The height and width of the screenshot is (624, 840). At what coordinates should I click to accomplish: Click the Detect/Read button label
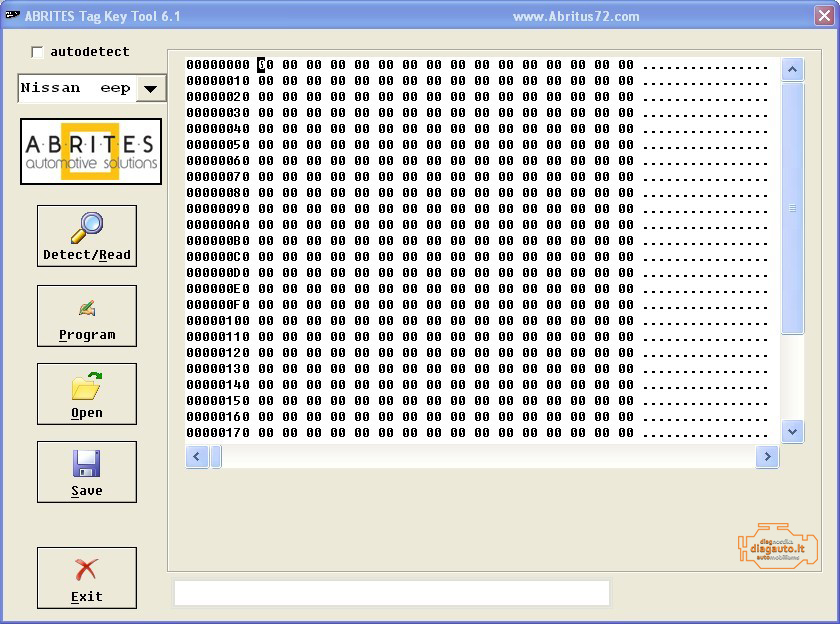click(87, 255)
